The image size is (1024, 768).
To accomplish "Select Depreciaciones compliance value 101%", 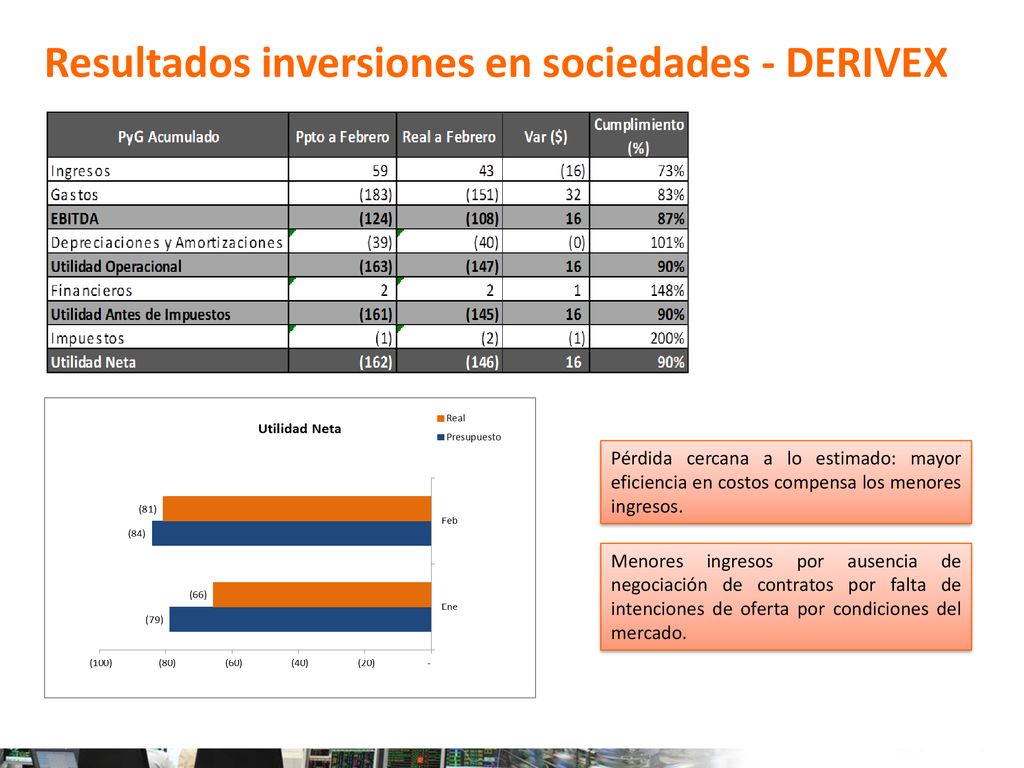I will point(667,243).
